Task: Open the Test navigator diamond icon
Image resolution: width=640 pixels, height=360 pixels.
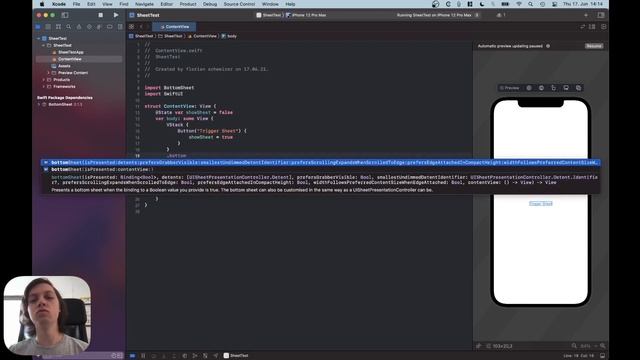Action: pos(89,27)
